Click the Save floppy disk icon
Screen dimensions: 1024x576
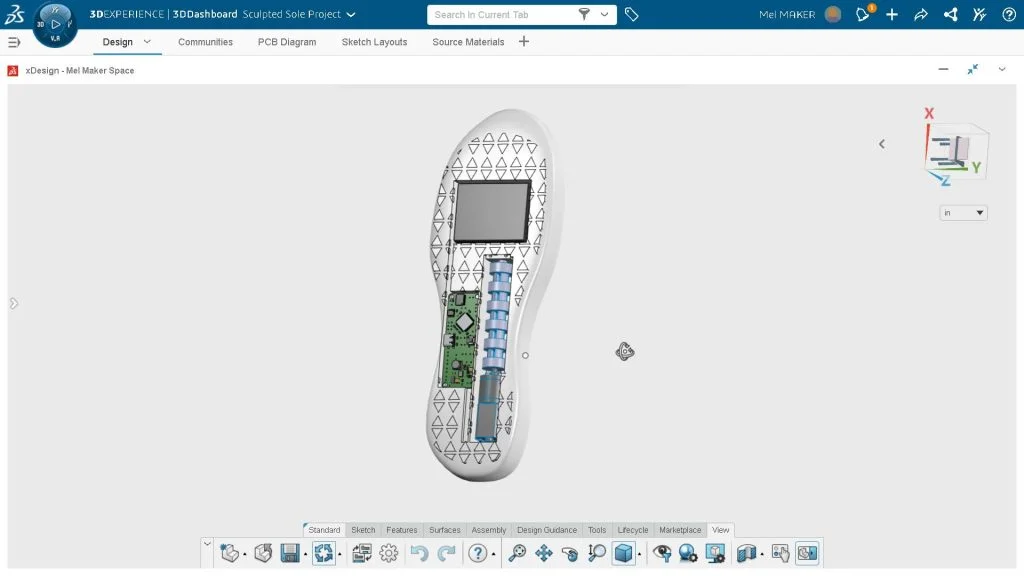coord(289,553)
